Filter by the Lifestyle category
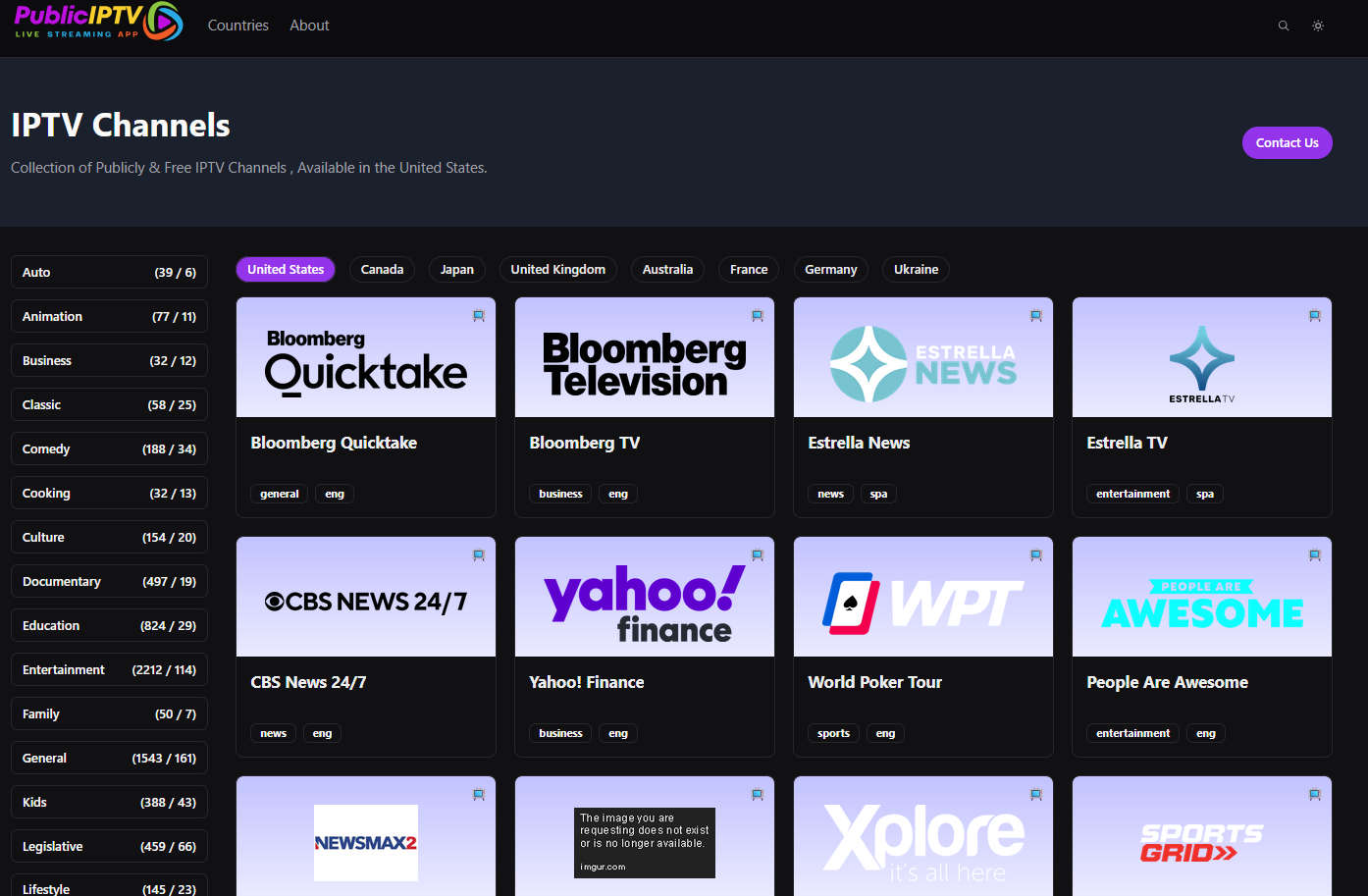The height and width of the screenshot is (896, 1368). (x=109, y=886)
